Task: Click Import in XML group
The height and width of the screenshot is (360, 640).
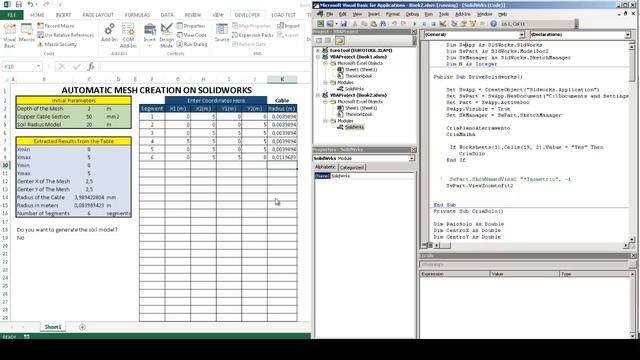Action: click(289, 26)
